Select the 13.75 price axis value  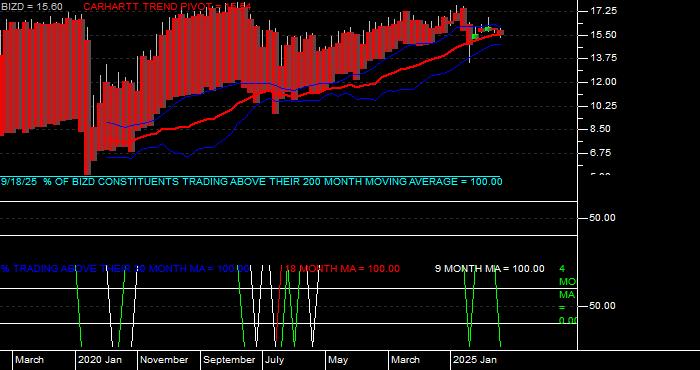click(x=603, y=58)
